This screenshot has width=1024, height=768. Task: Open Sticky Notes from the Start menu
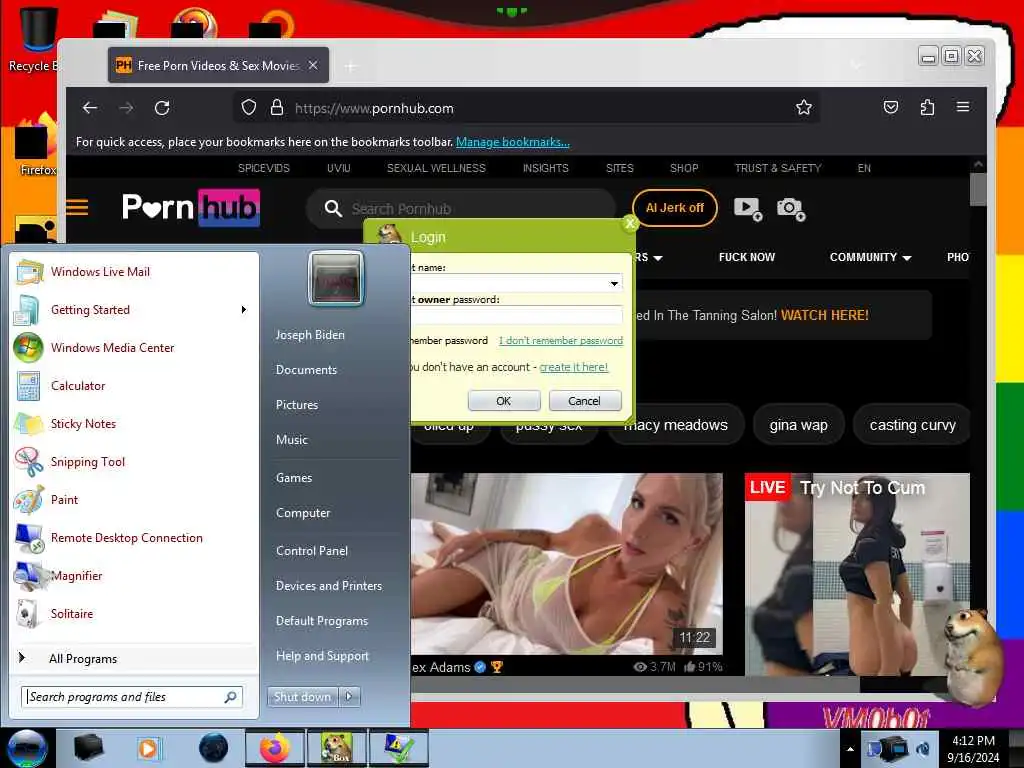134,424
